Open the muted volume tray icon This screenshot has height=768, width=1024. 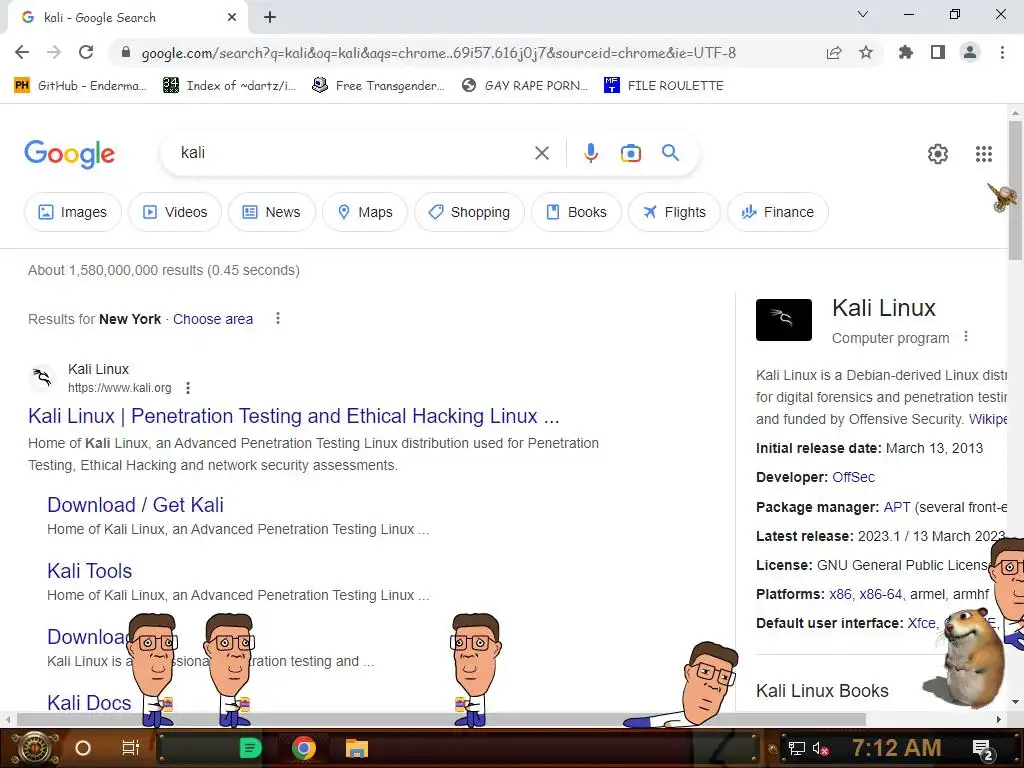pos(820,748)
